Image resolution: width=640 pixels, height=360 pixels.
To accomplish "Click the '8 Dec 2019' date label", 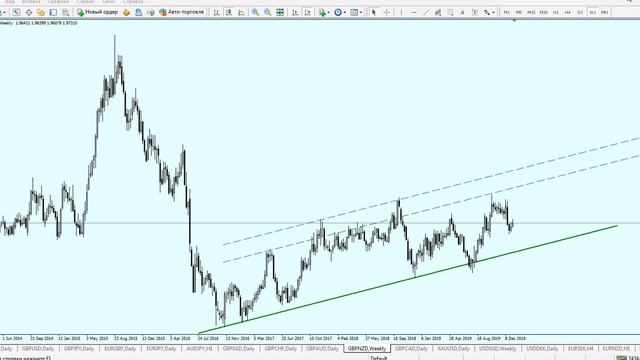I will 515,338.
